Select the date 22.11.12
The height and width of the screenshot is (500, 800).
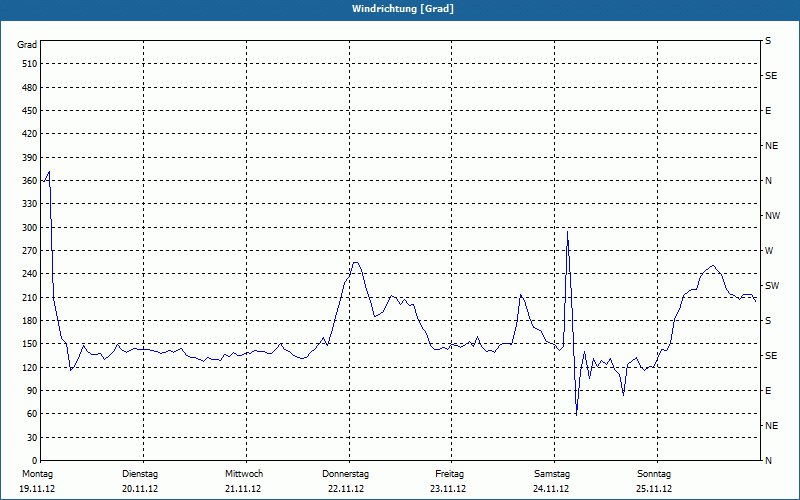pos(346,489)
